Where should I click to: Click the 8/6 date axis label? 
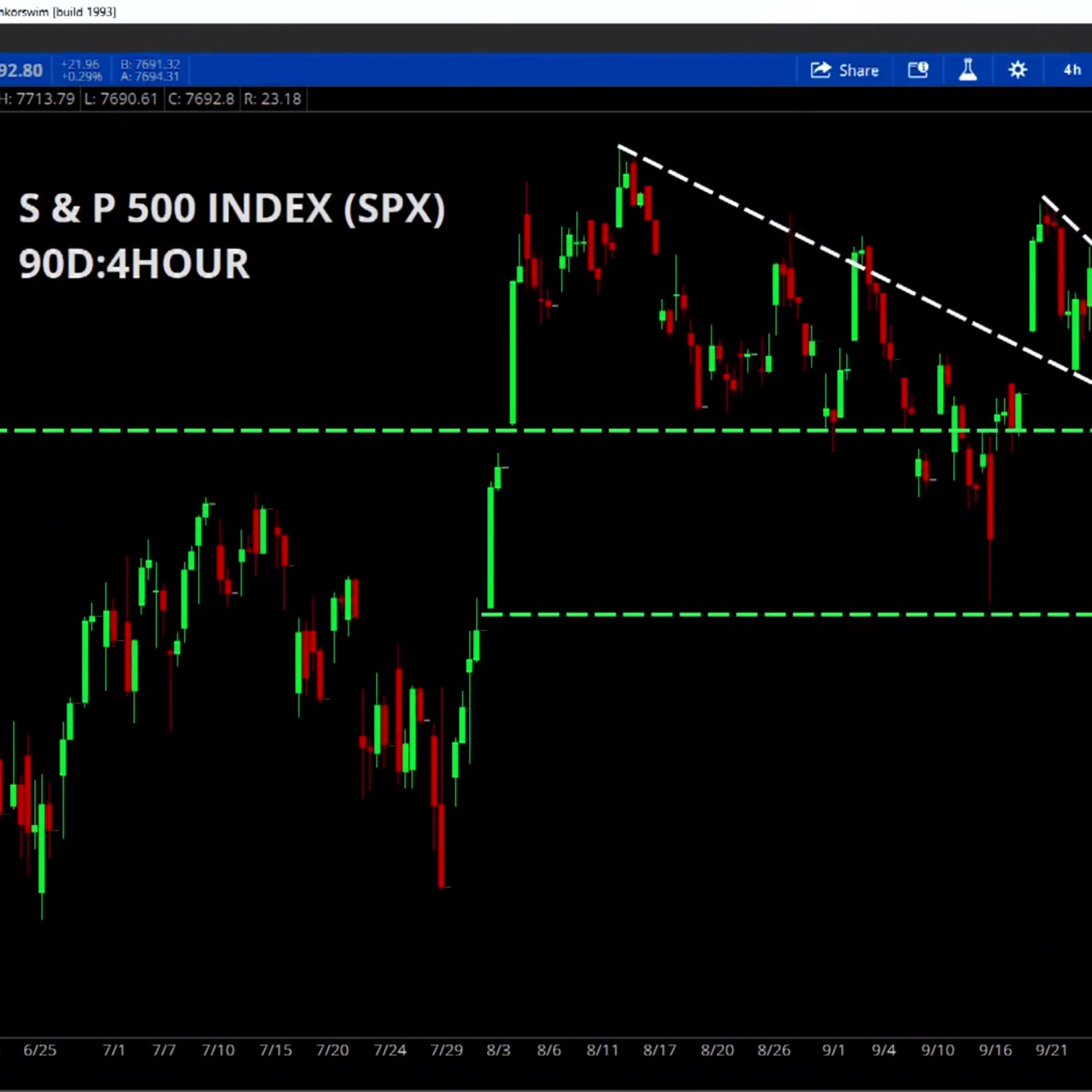[549, 1050]
